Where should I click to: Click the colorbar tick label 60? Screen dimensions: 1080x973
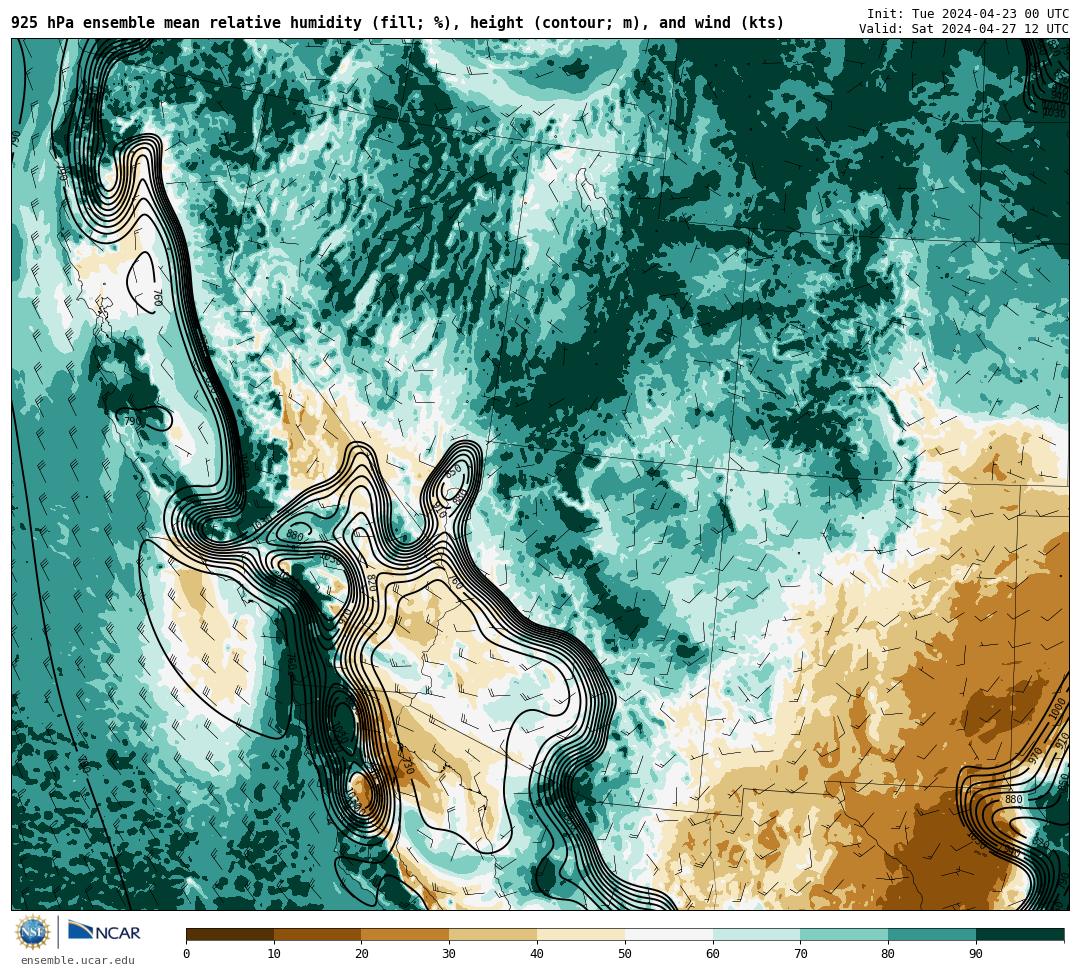713,954
